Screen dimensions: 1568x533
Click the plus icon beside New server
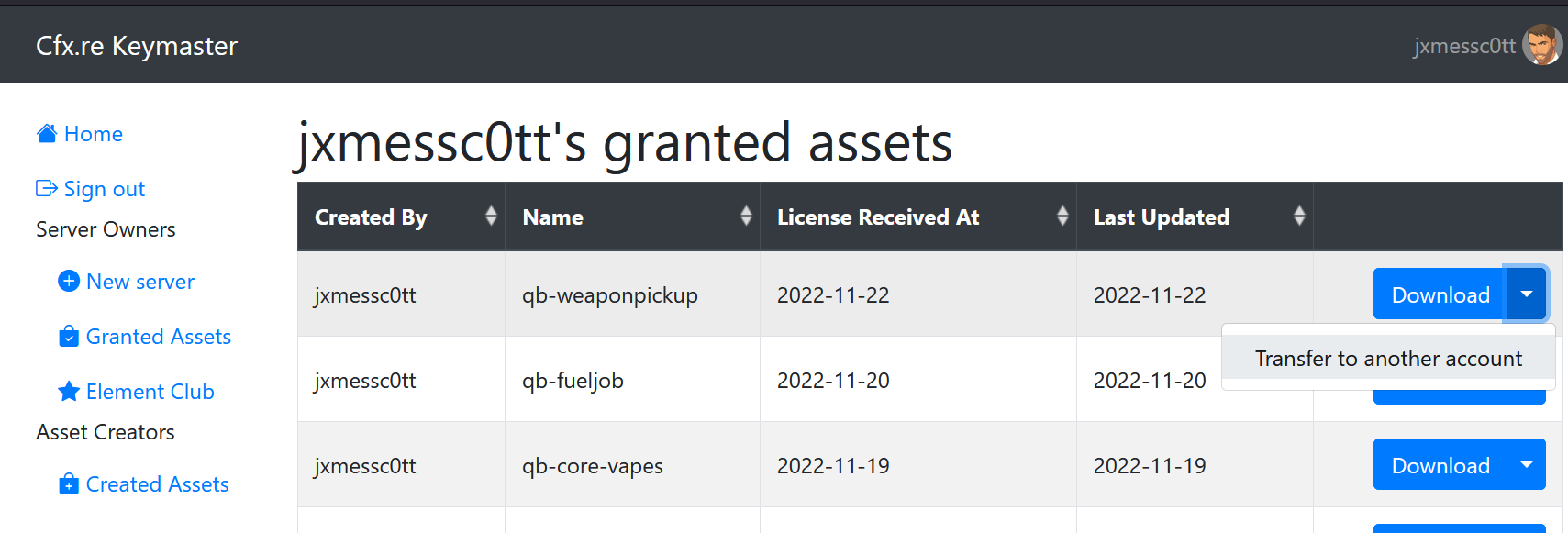pos(69,281)
